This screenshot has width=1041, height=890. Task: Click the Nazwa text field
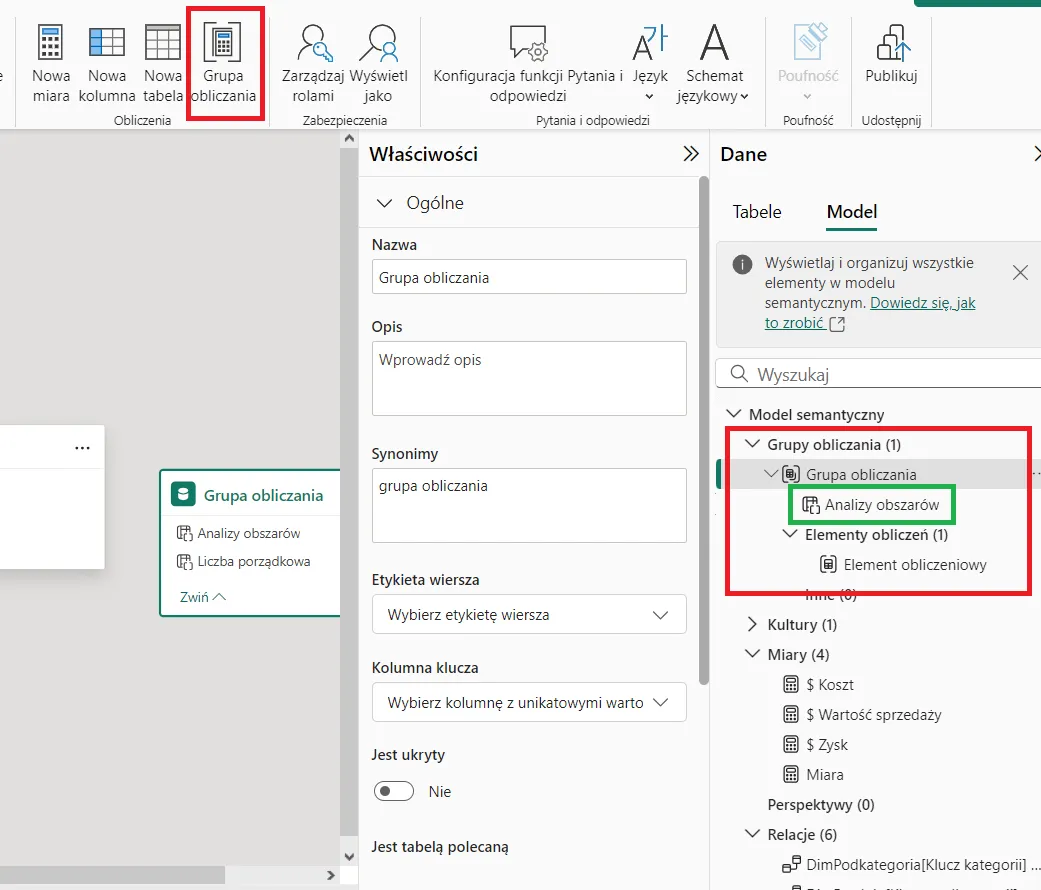pyautogui.click(x=528, y=277)
